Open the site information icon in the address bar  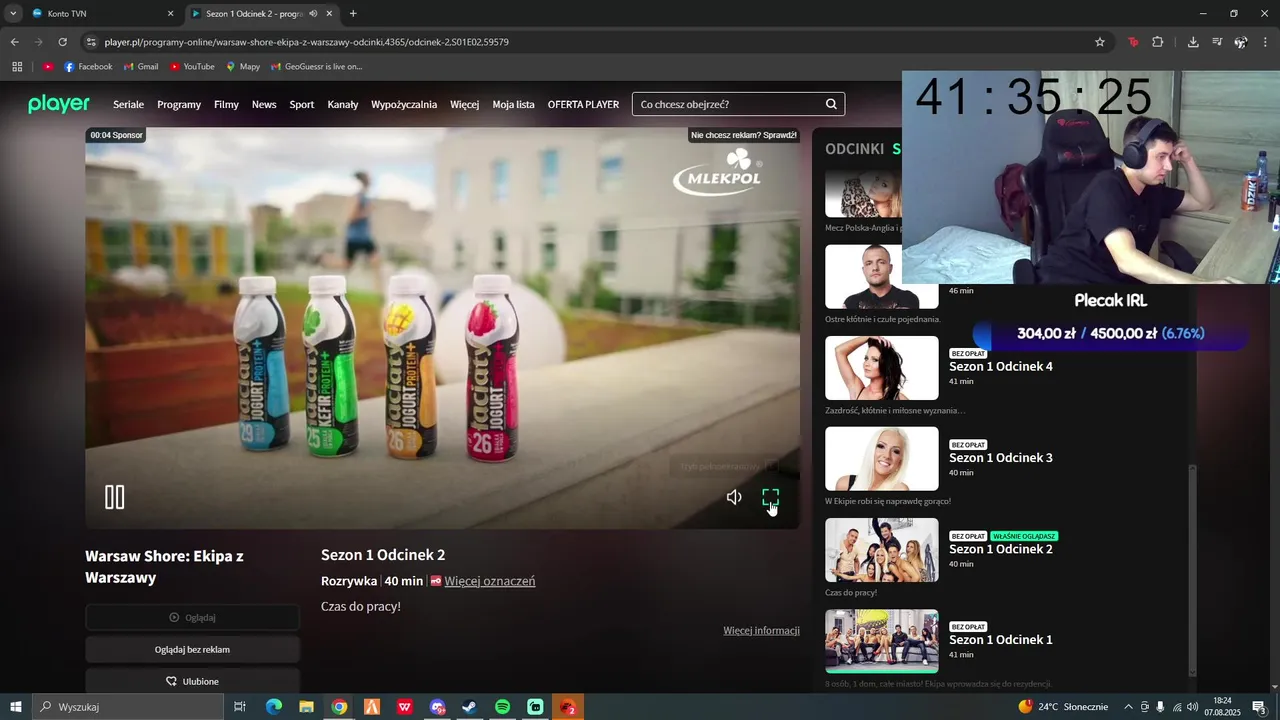92,42
